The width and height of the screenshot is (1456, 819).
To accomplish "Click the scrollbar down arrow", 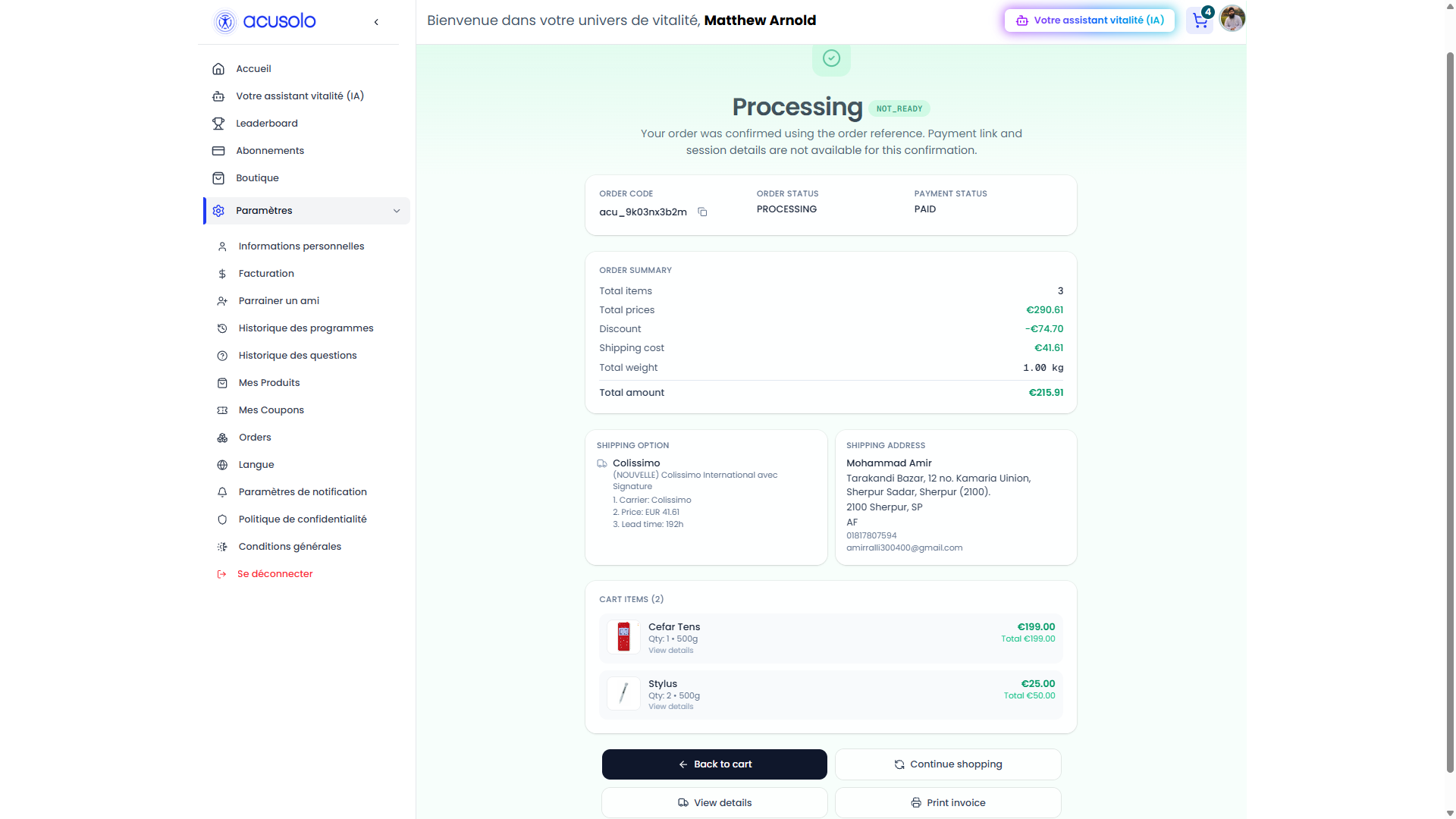I will 1450,813.
